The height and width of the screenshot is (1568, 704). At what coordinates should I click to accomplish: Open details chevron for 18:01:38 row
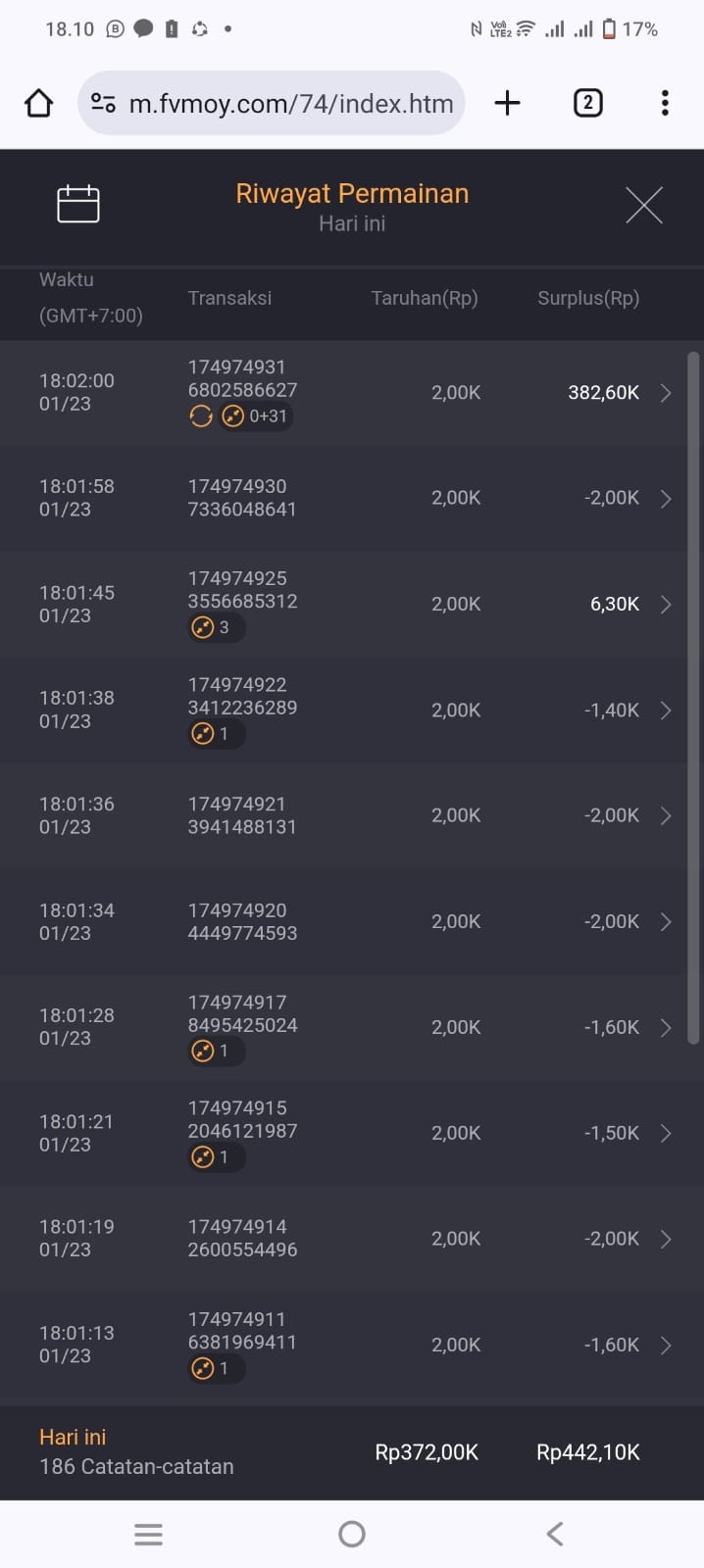[x=666, y=710]
